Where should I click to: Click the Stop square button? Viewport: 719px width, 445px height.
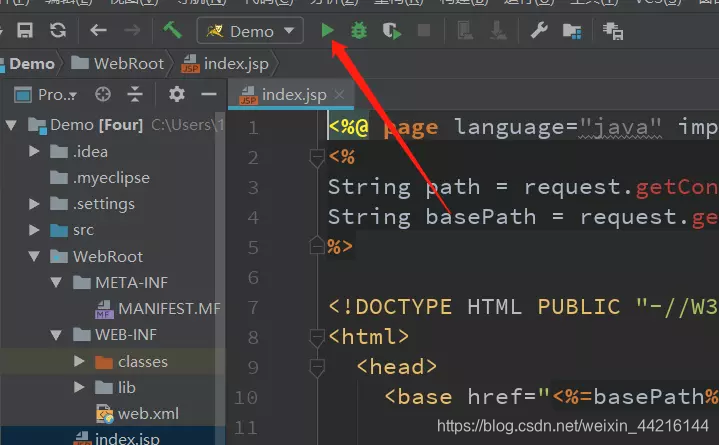(x=424, y=31)
